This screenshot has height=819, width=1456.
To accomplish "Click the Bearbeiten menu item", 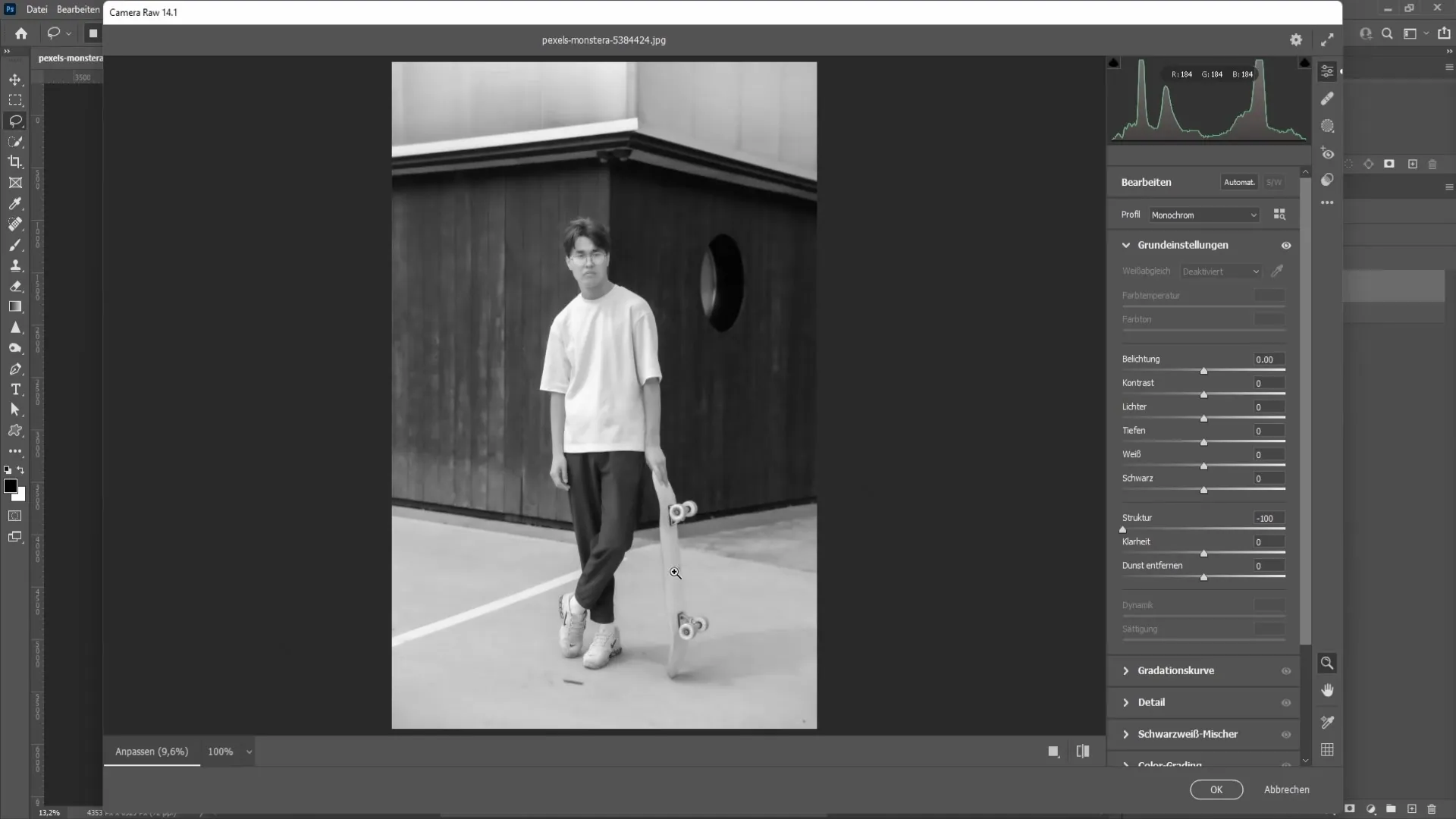I will click(79, 9).
